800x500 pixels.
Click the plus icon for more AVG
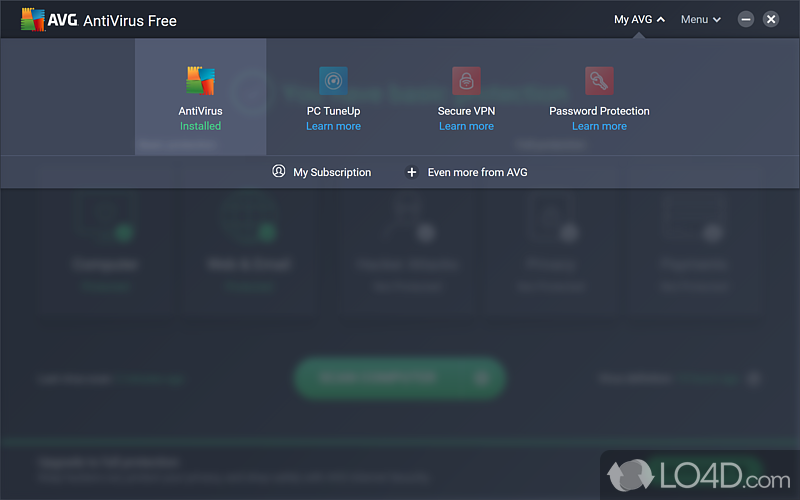pyautogui.click(x=412, y=172)
